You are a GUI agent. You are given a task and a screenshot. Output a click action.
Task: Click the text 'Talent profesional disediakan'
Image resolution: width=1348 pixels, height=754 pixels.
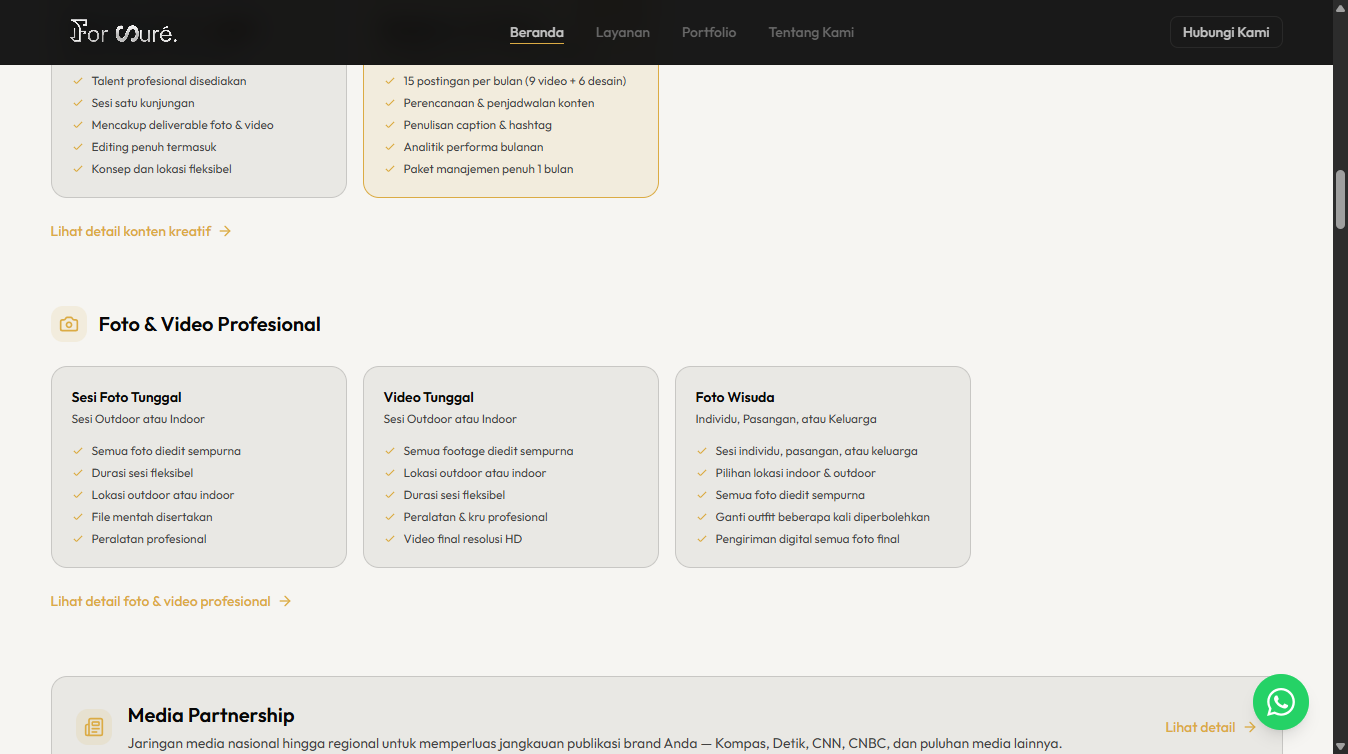point(169,81)
